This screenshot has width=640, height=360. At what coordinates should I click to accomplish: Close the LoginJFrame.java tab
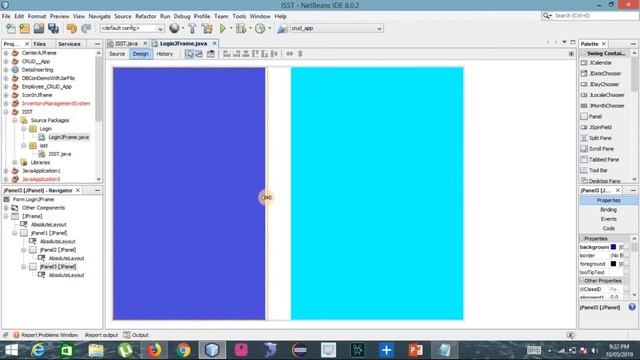click(215, 43)
